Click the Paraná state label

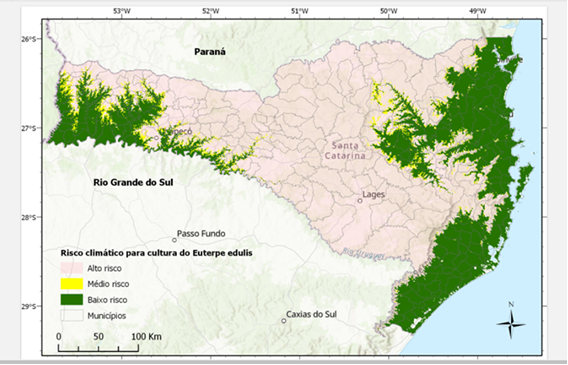coord(210,52)
